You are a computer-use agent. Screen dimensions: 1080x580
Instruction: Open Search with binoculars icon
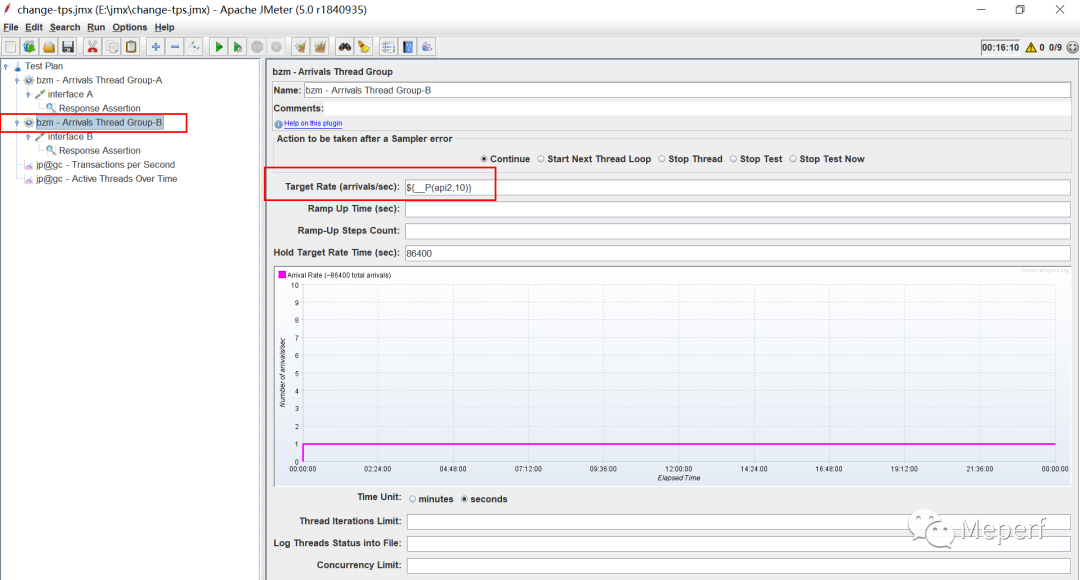tap(344, 47)
